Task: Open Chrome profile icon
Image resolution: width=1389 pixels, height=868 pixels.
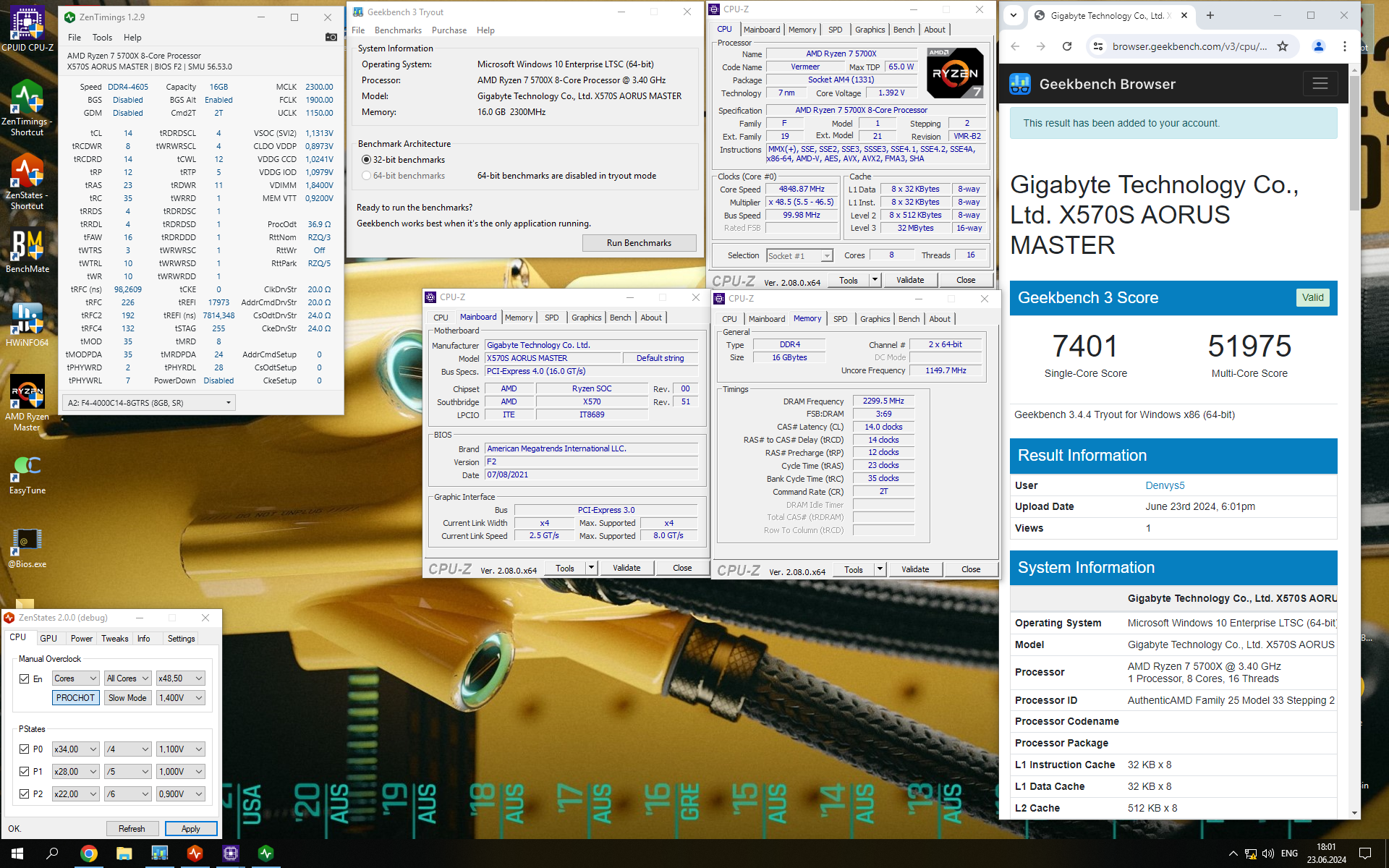Action: click(x=1318, y=46)
